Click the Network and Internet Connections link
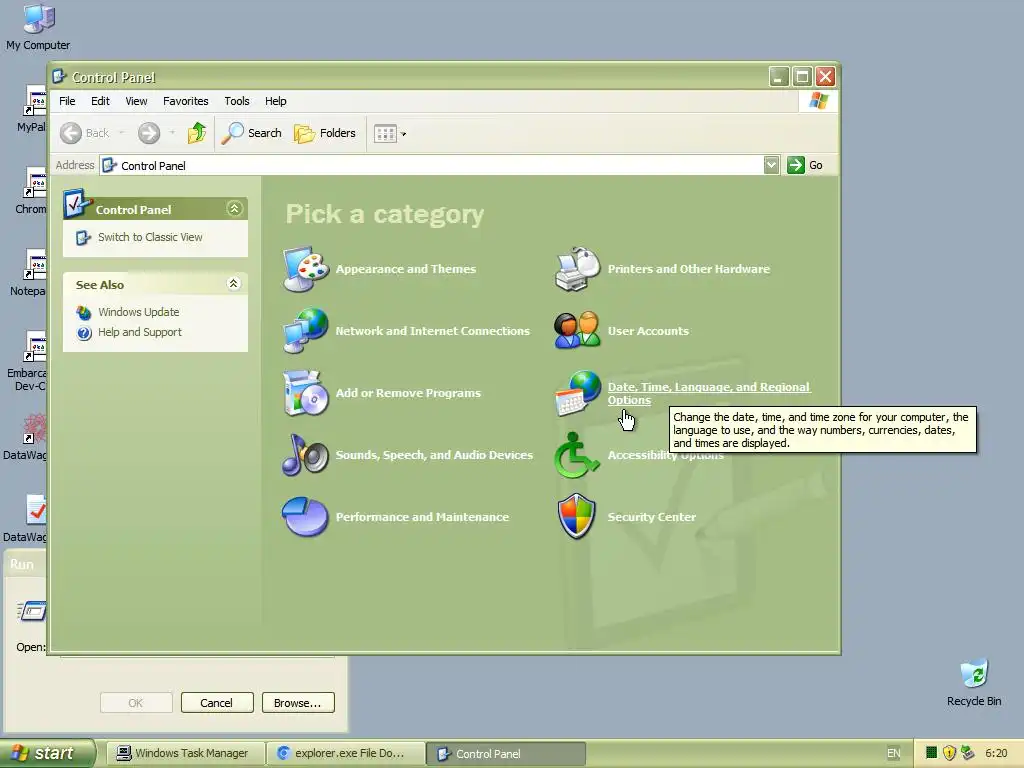1024x768 pixels. pyautogui.click(x=432, y=331)
